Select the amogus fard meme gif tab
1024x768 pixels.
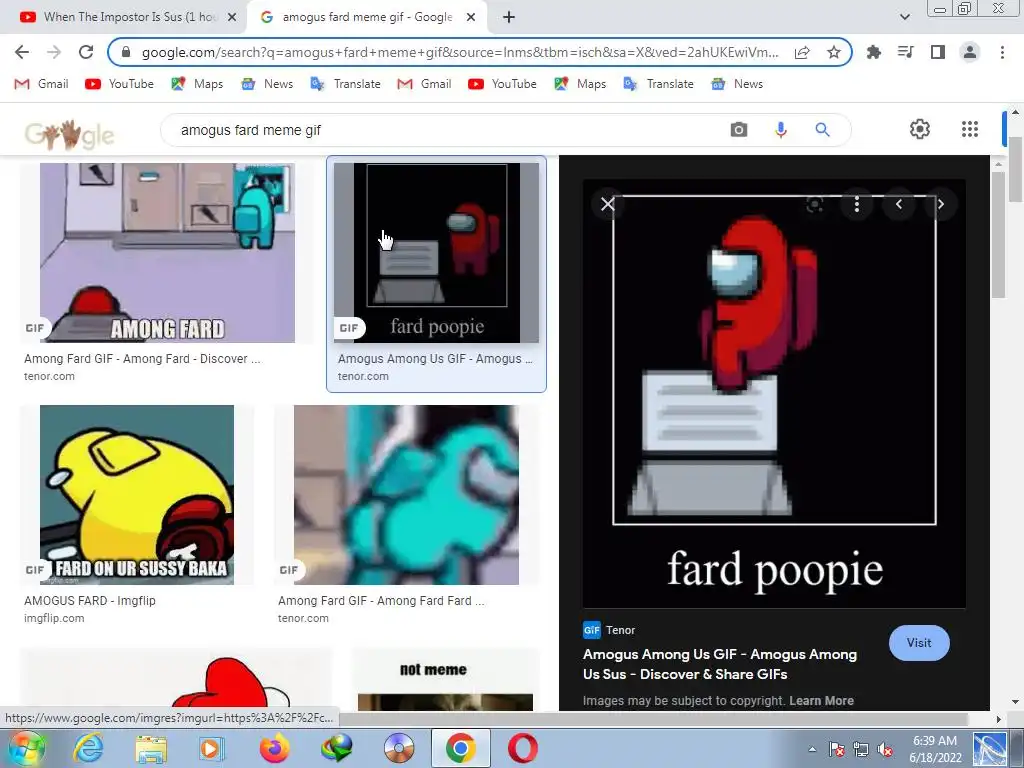tap(366, 17)
